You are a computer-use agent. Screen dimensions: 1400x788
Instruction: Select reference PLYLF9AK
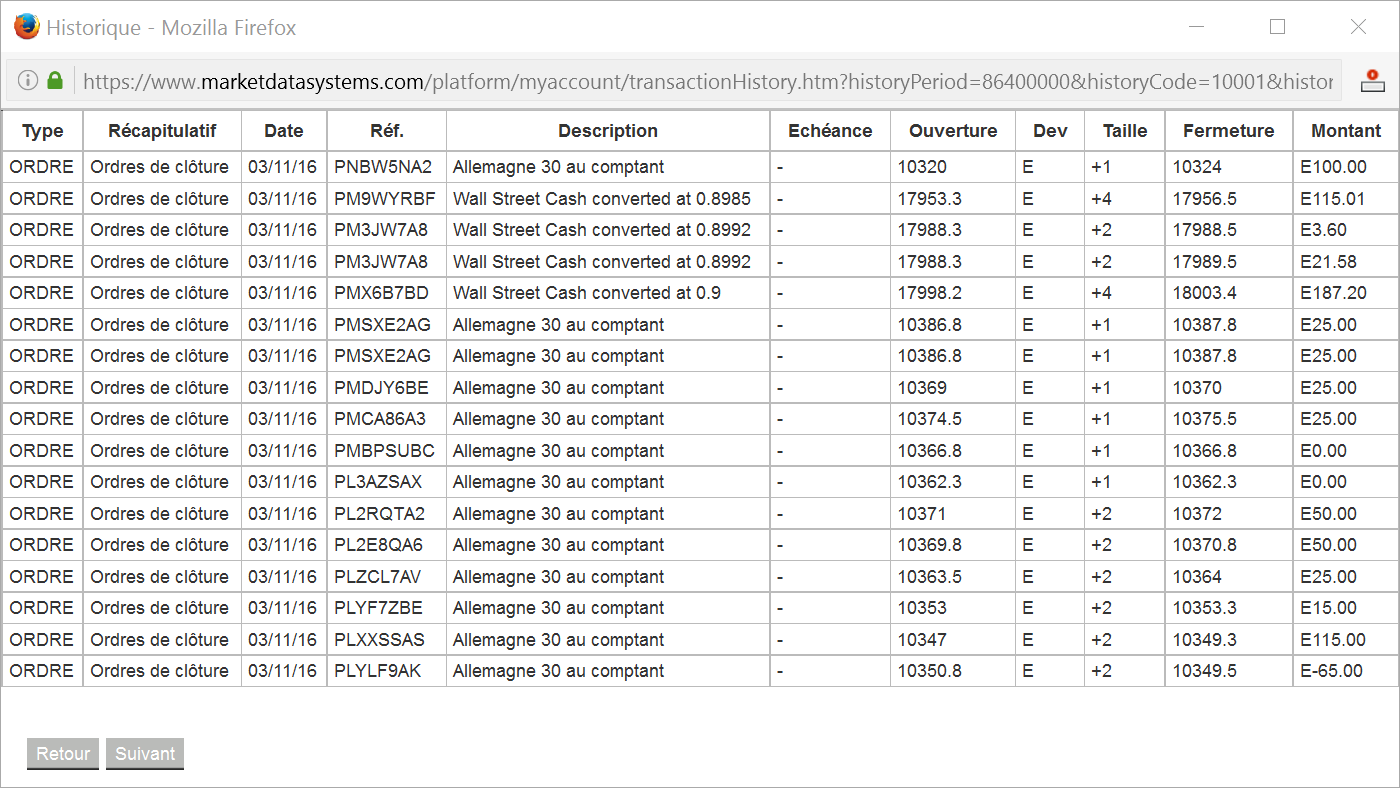coord(378,671)
